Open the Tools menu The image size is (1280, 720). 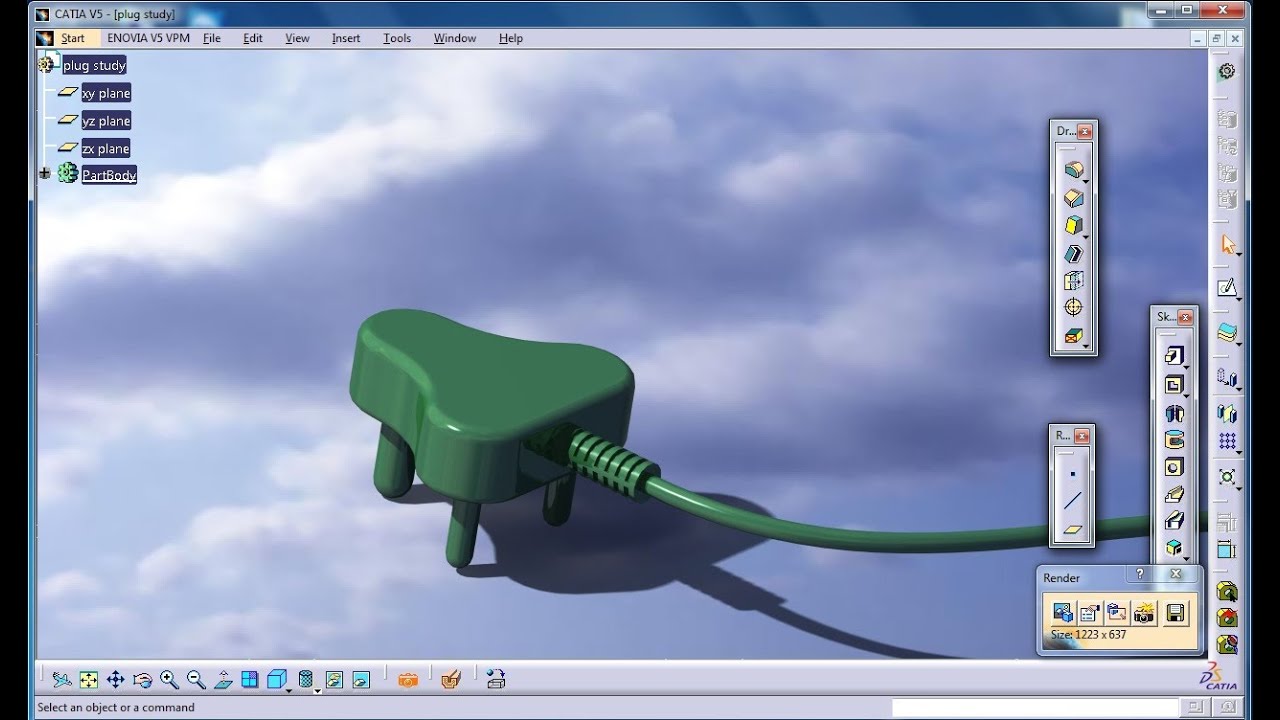point(397,38)
